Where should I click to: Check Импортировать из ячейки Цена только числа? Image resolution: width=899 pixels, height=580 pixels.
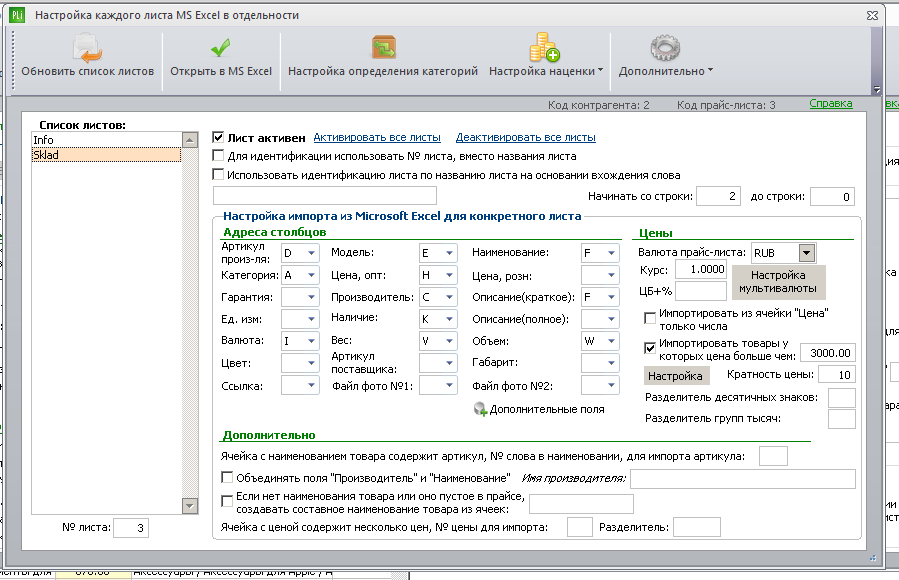(x=650, y=318)
